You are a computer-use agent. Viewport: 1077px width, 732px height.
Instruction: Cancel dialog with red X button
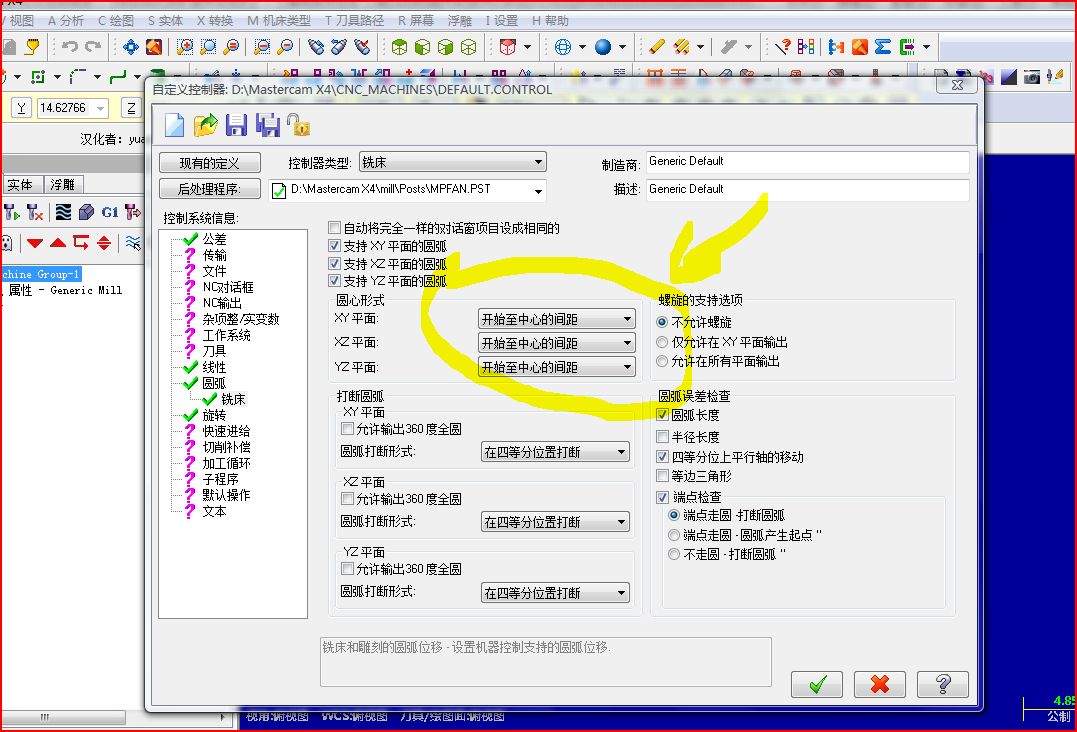coord(879,684)
